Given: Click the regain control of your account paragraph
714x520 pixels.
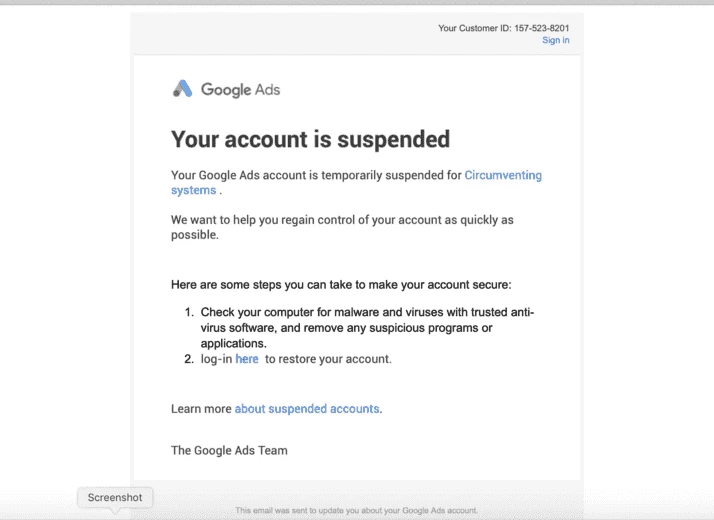Looking at the screenshot, I should [342, 227].
